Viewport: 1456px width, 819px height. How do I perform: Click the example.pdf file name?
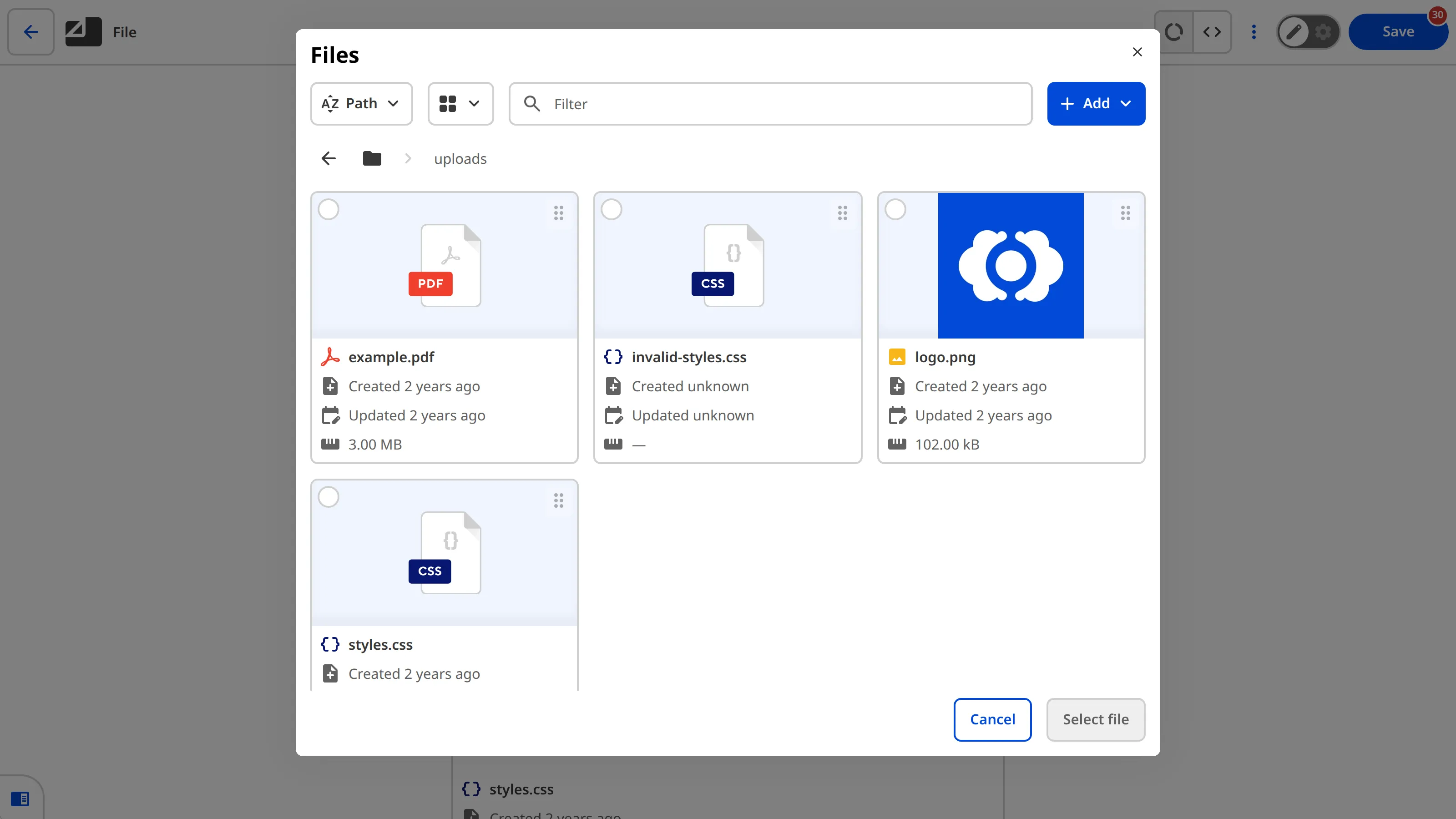pyautogui.click(x=391, y=357)
